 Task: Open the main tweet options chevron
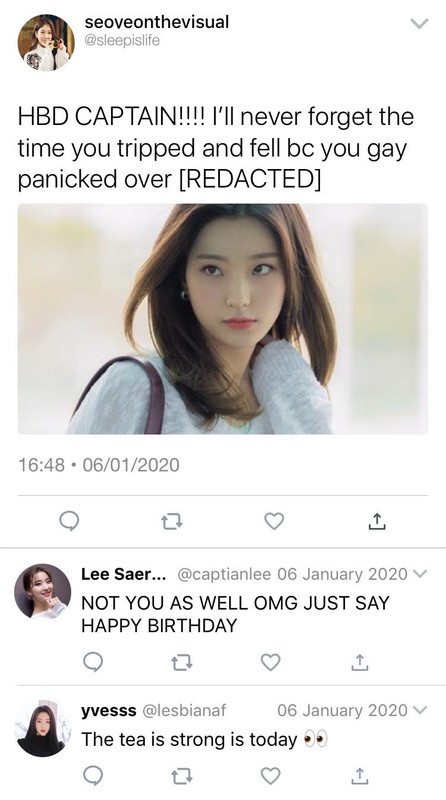pyautogui.click(x=419, y=23)
